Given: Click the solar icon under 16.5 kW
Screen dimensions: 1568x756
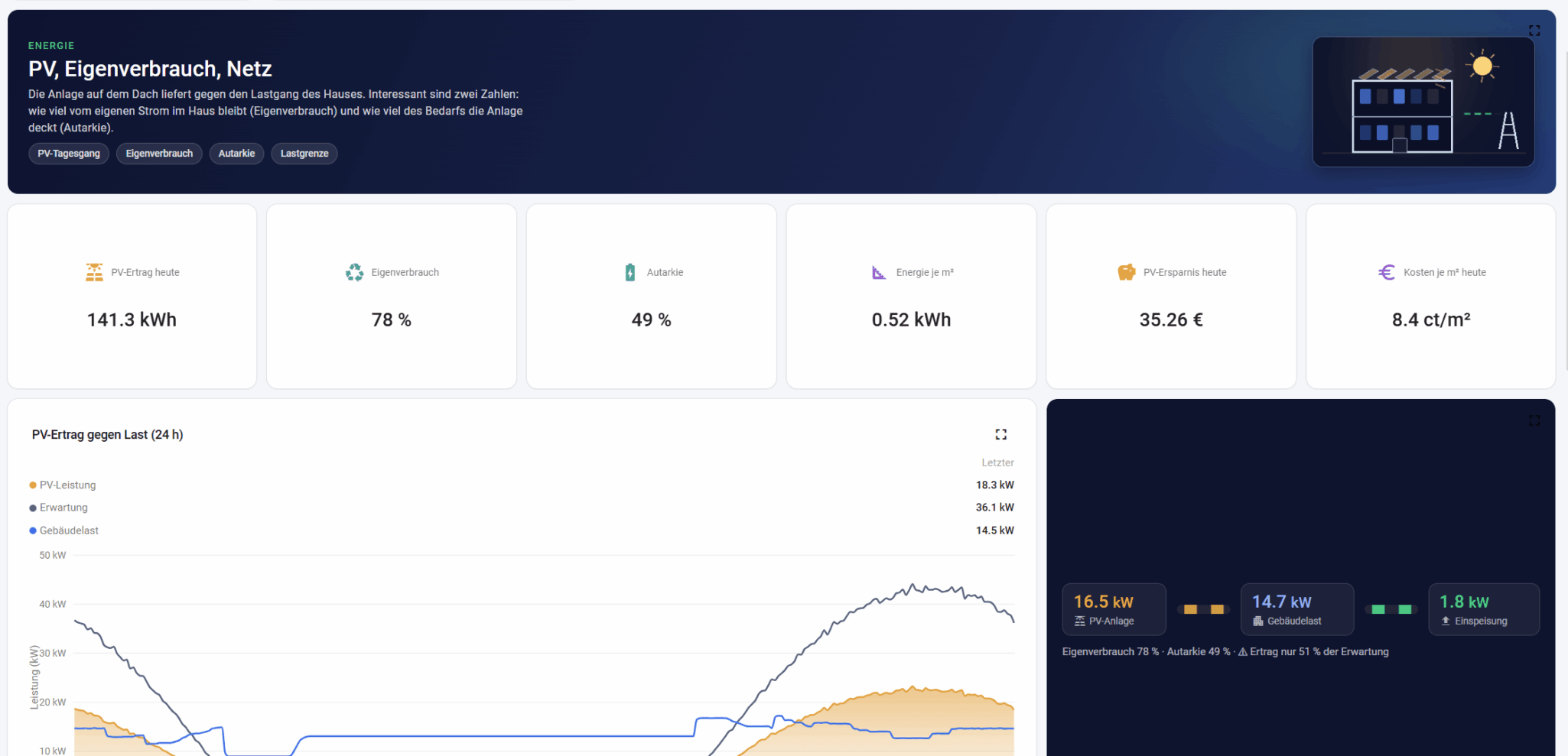Looking at the screenshot, I should click(x=1080, y=621).
